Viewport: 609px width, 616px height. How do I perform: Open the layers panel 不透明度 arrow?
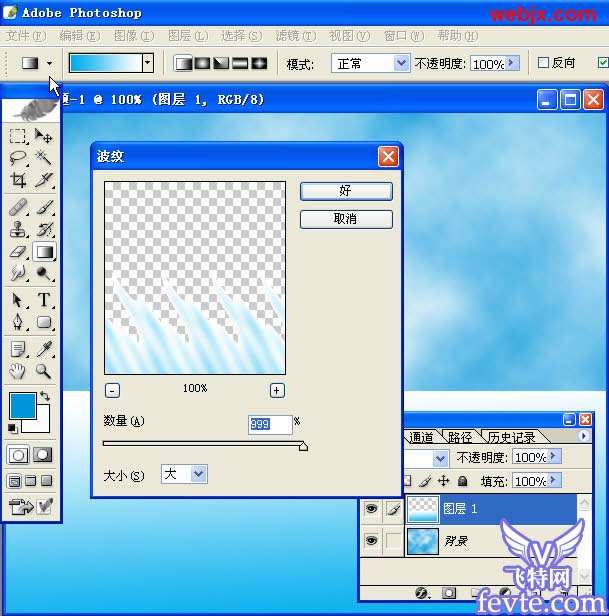click(554, 456)
